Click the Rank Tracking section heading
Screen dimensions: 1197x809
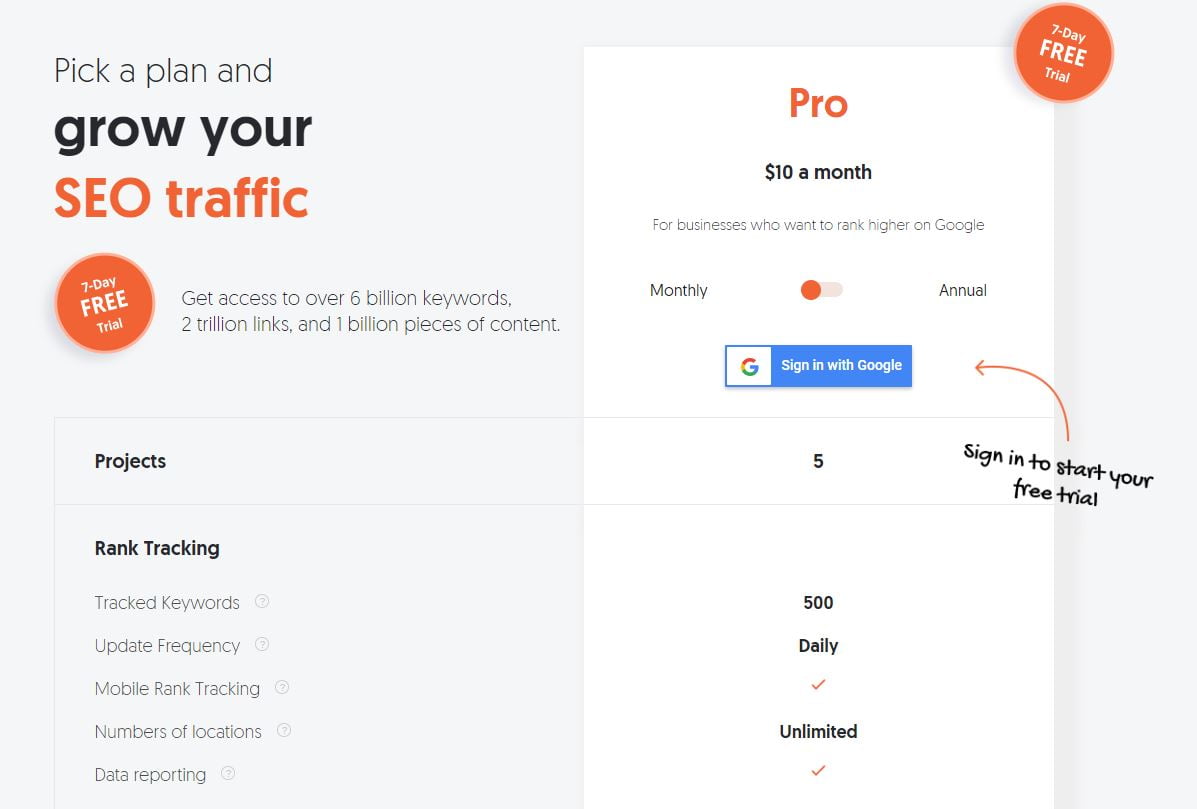[157, 548]
